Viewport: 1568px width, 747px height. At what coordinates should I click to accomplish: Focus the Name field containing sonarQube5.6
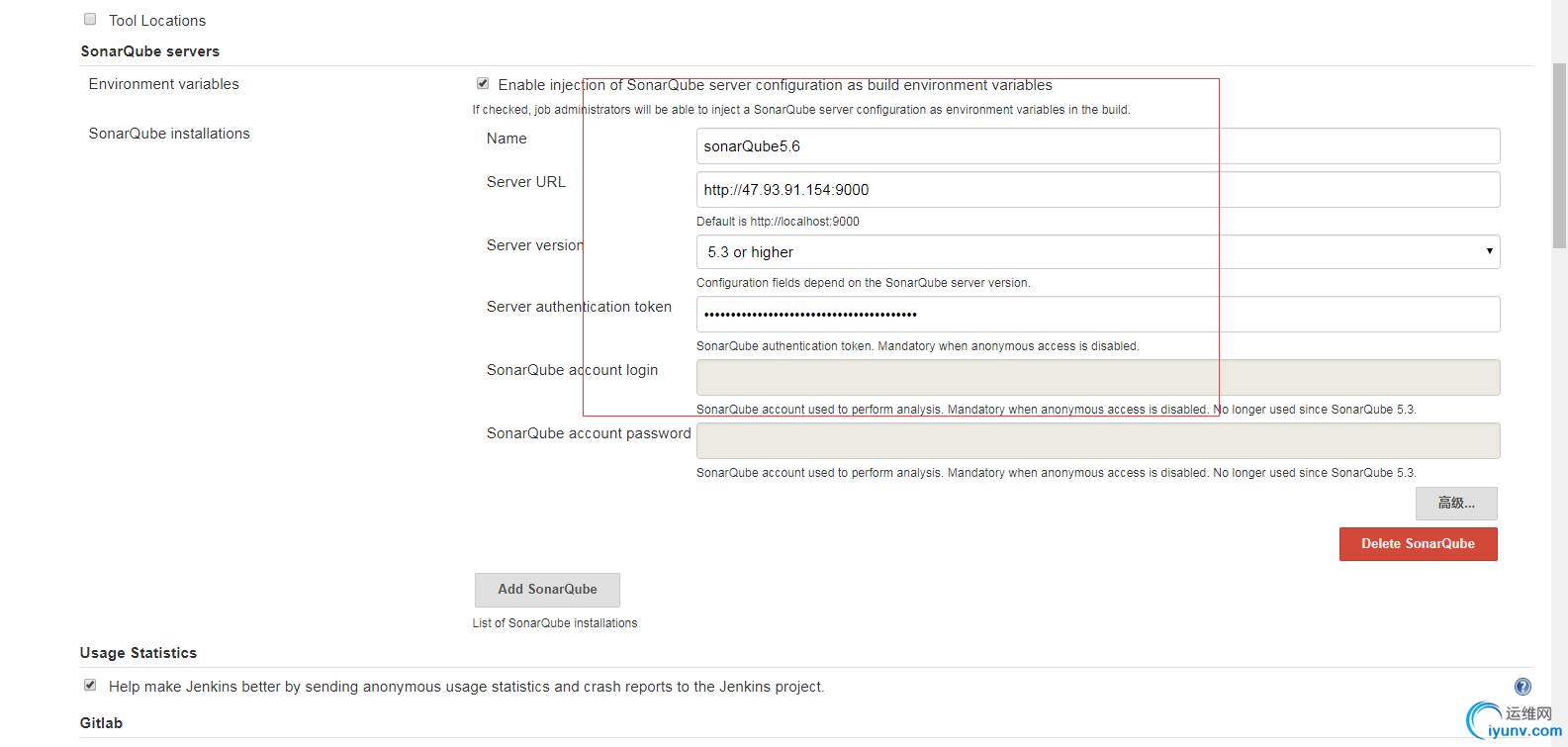(x=1097, y=146)
